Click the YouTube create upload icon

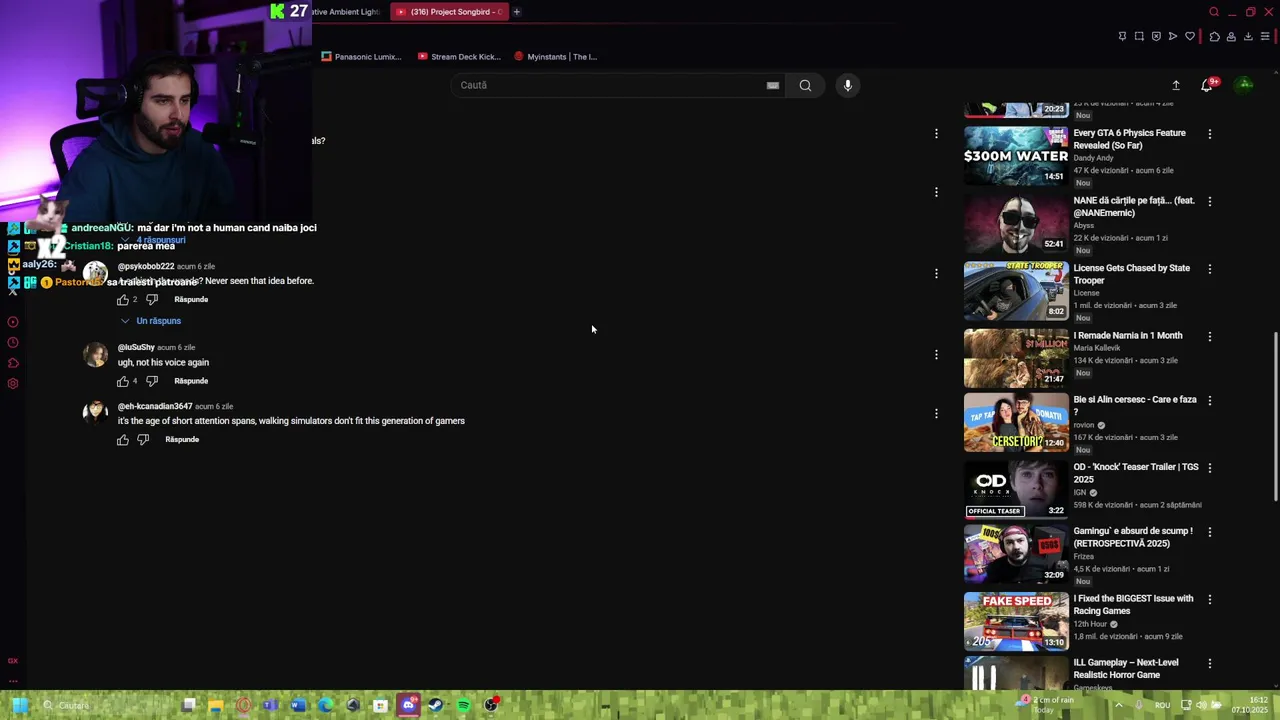pos(1176,85)
